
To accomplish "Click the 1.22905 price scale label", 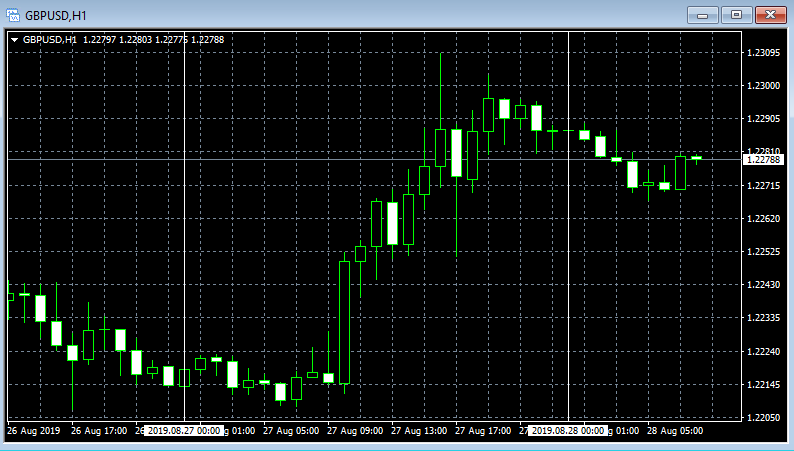I will (x=763, y=118).
